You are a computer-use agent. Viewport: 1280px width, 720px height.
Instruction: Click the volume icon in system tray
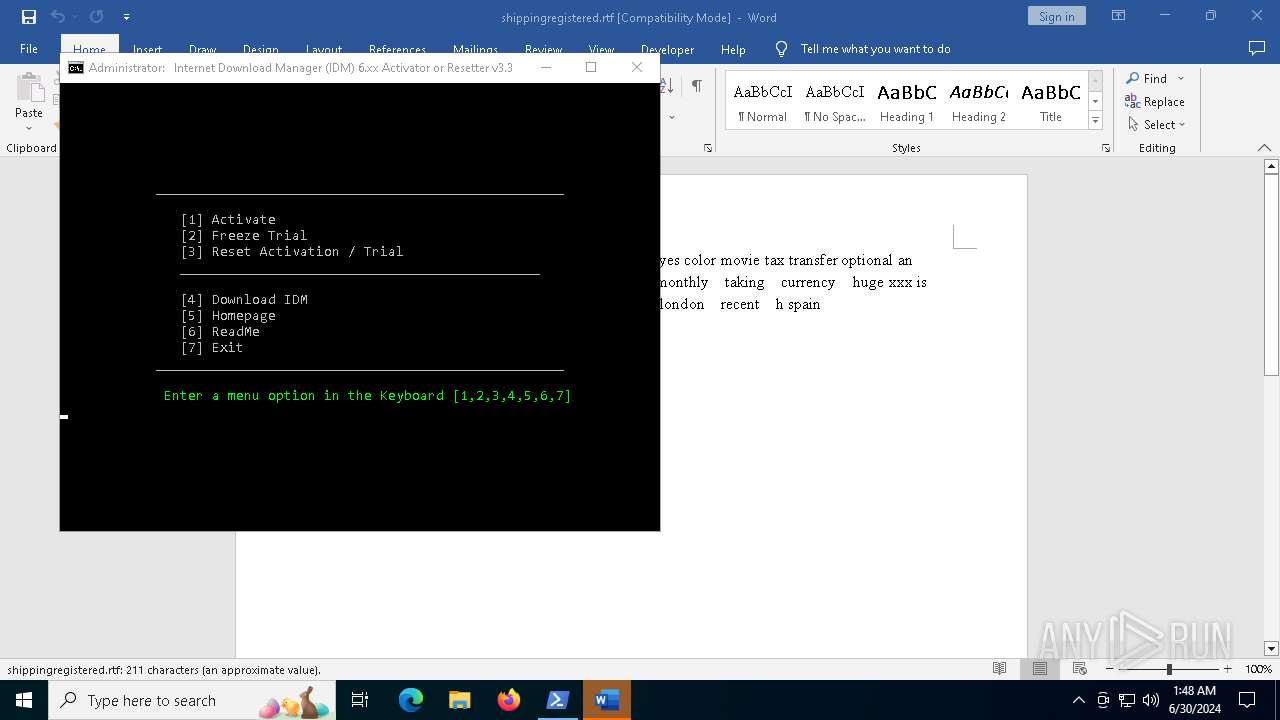click(x=1150, y=700)
